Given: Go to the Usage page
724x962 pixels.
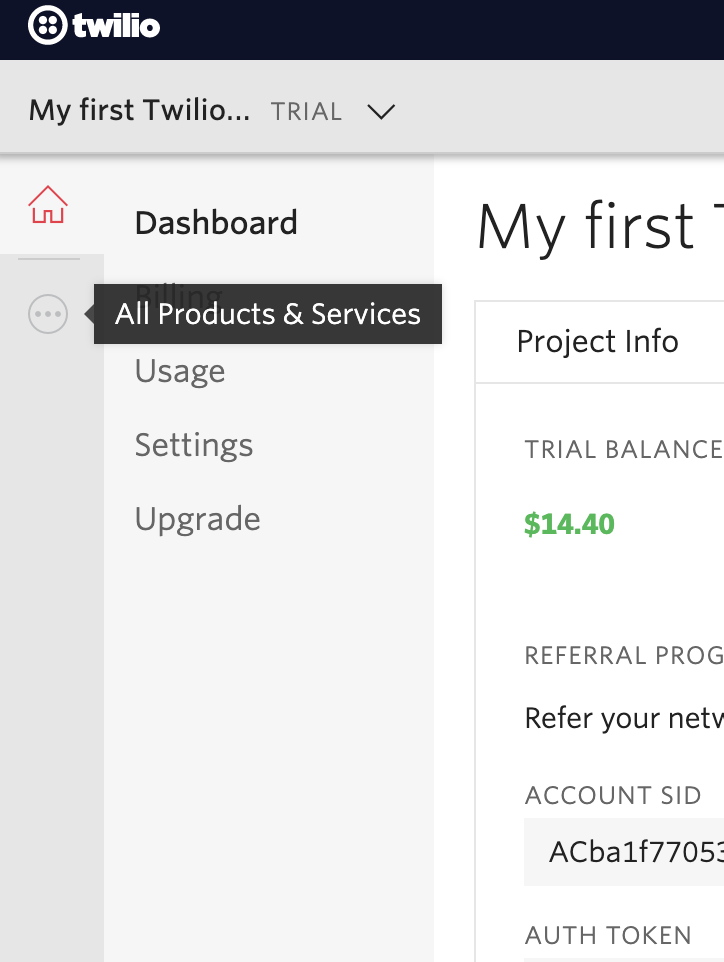Looking at the screenshot, I should click(x=180, y=371).
